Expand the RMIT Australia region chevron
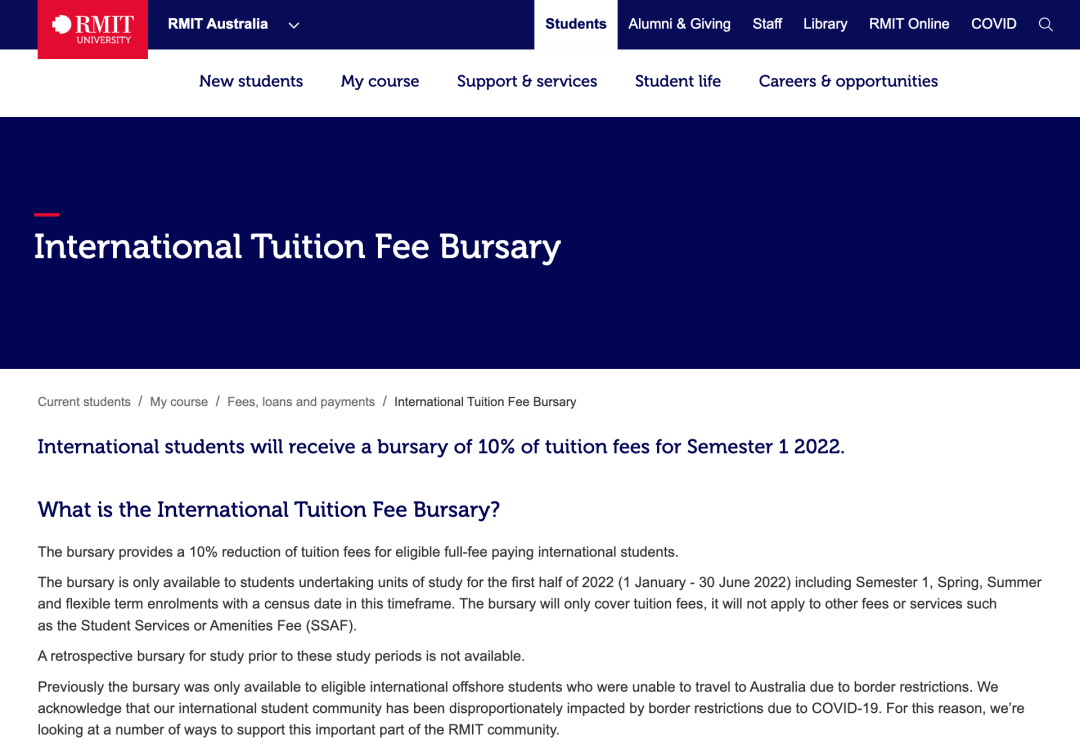1080x748 pixels. tap(293, 25)
